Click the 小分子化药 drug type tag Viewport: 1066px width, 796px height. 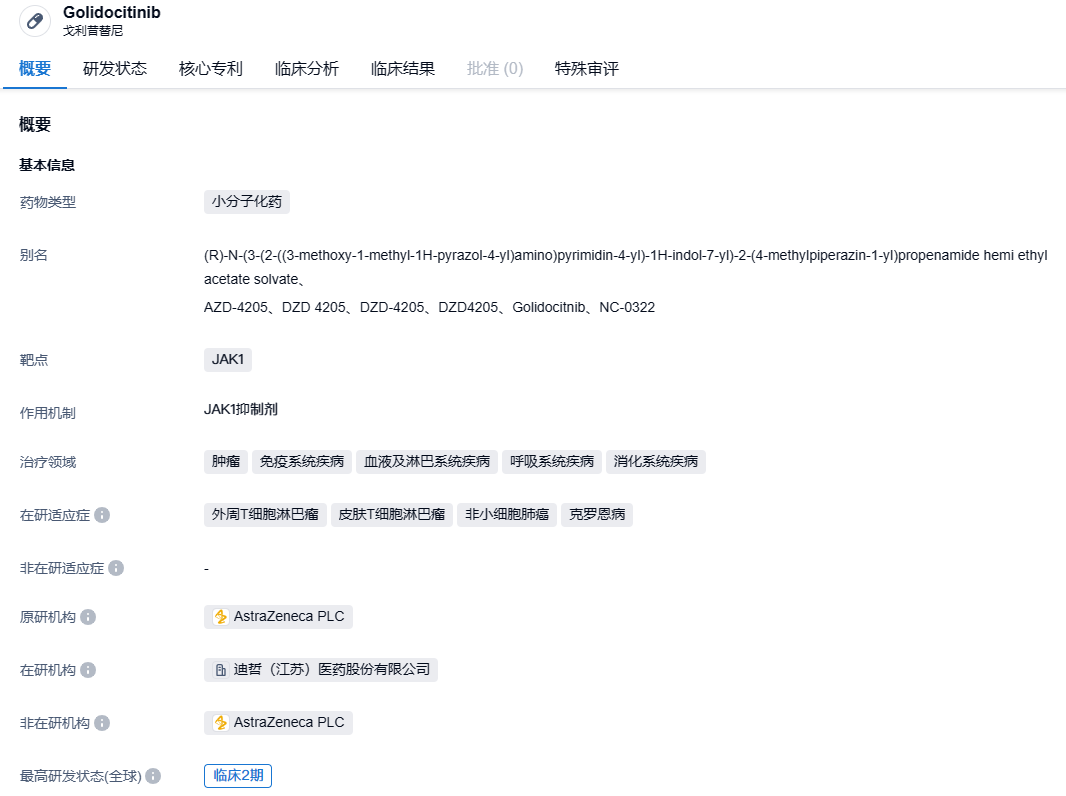(x=247, y=202)
